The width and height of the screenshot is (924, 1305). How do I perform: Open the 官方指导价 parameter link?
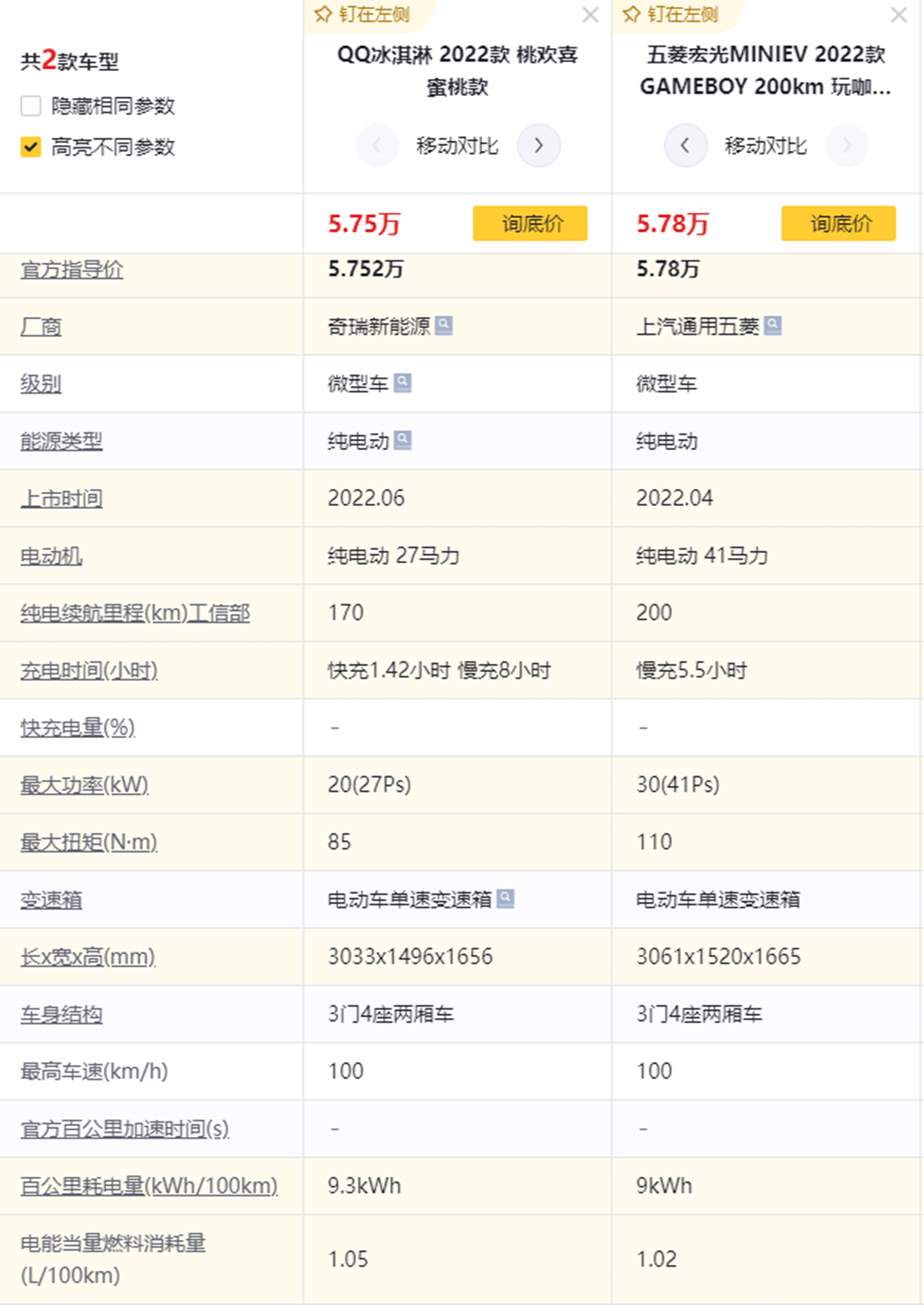[x=72, y=270]
